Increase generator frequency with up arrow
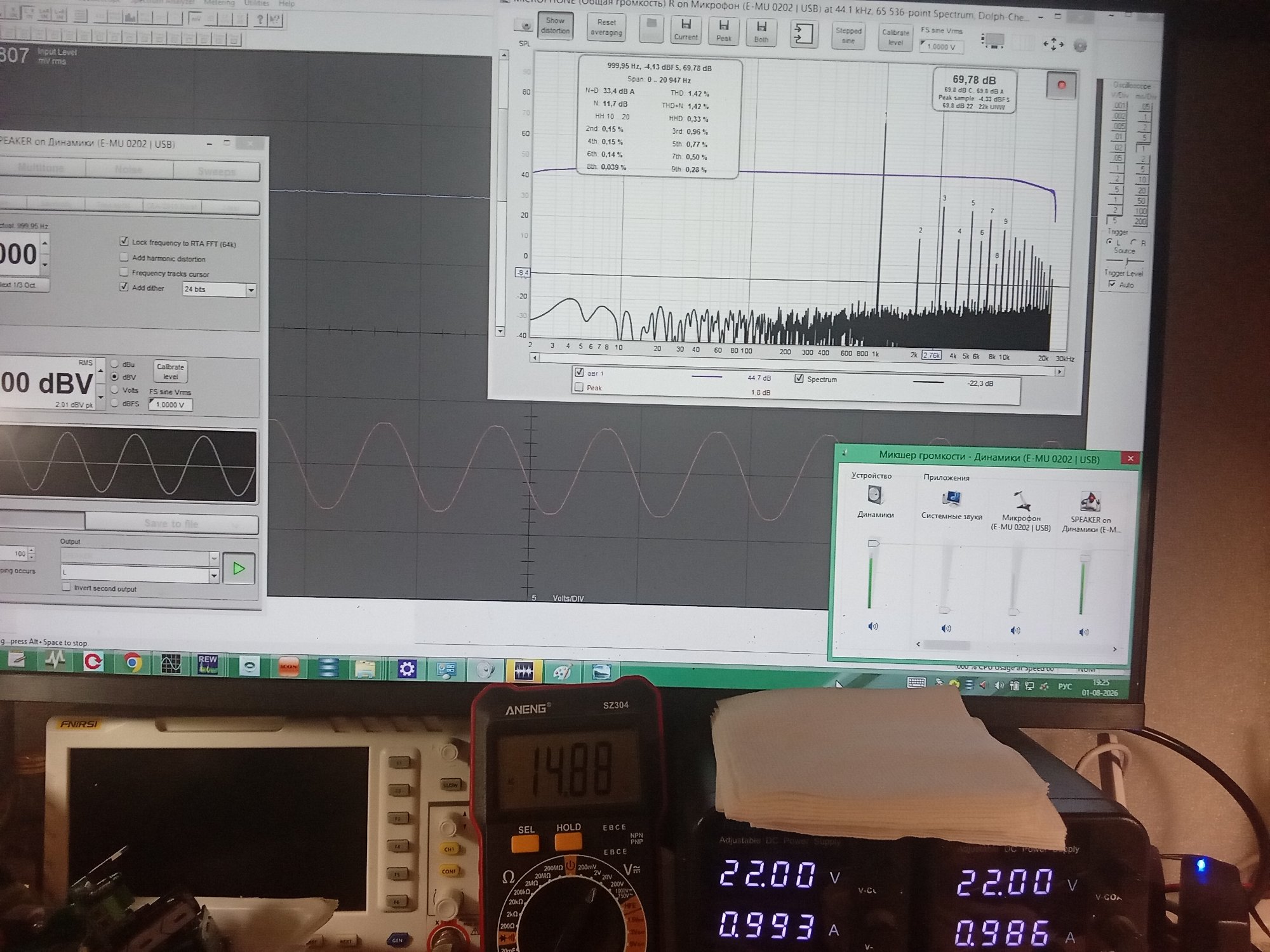 [44, 244]
